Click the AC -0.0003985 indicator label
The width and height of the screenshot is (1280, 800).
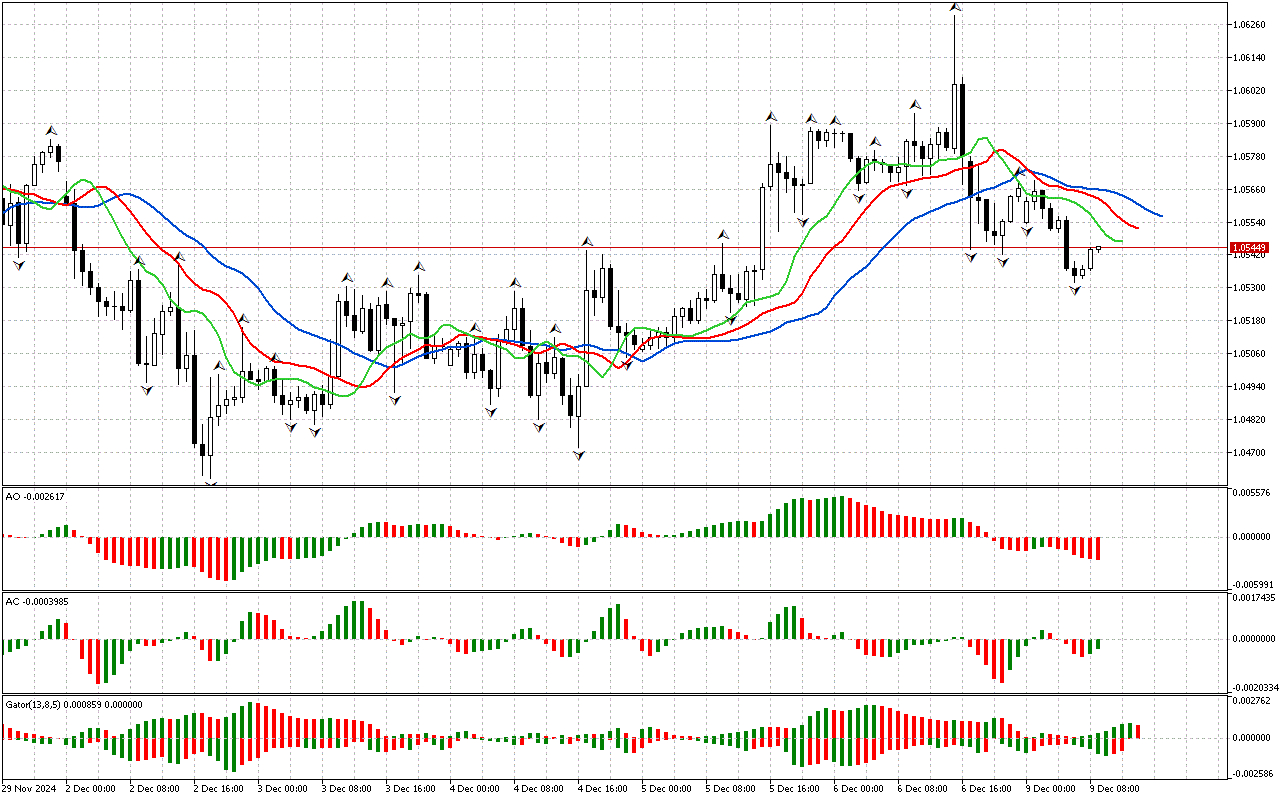click(38, 601)
